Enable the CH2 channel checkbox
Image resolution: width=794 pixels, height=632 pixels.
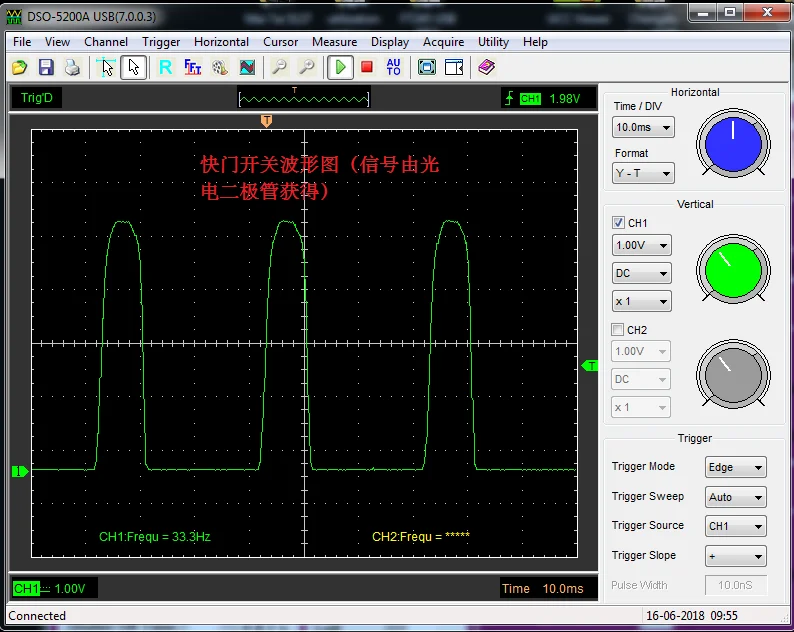tap(618, 330)
